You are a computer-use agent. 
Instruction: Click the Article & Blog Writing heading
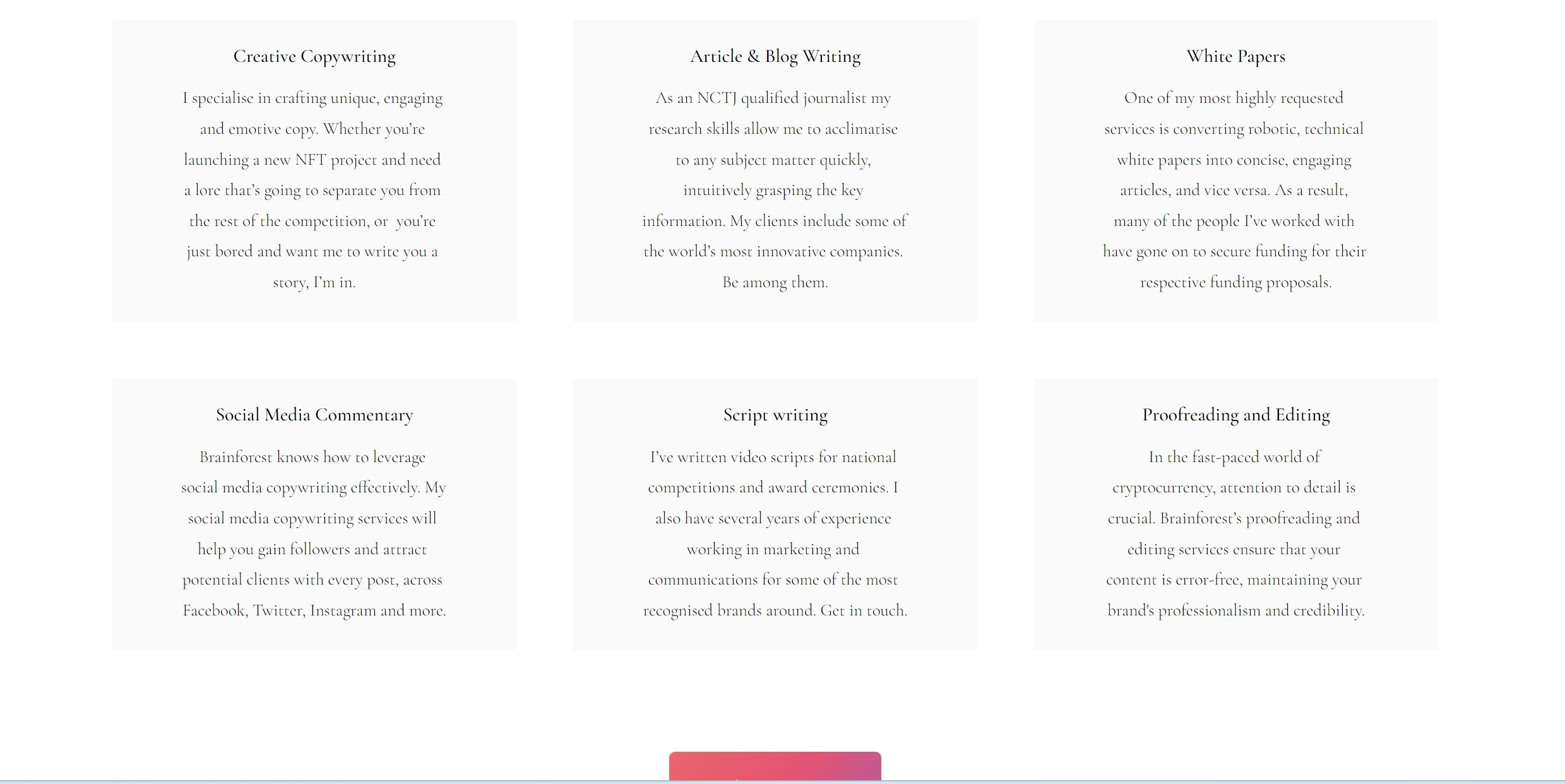[775, 56]
